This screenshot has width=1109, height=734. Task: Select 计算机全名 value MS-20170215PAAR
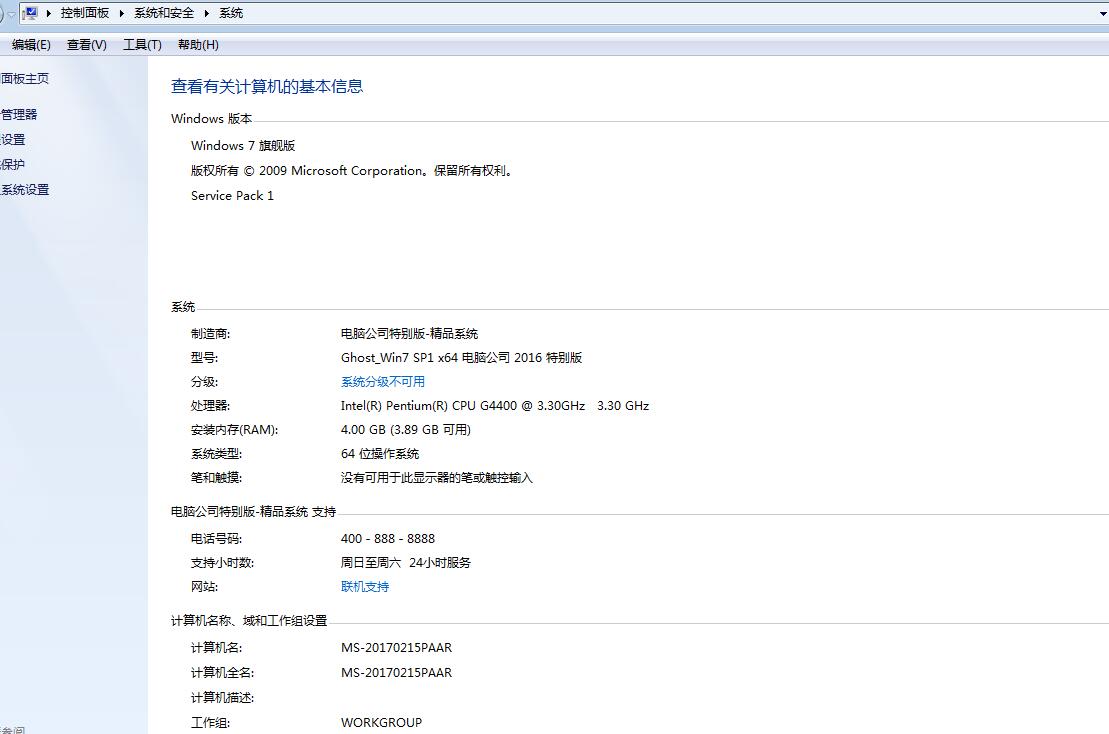396,673
